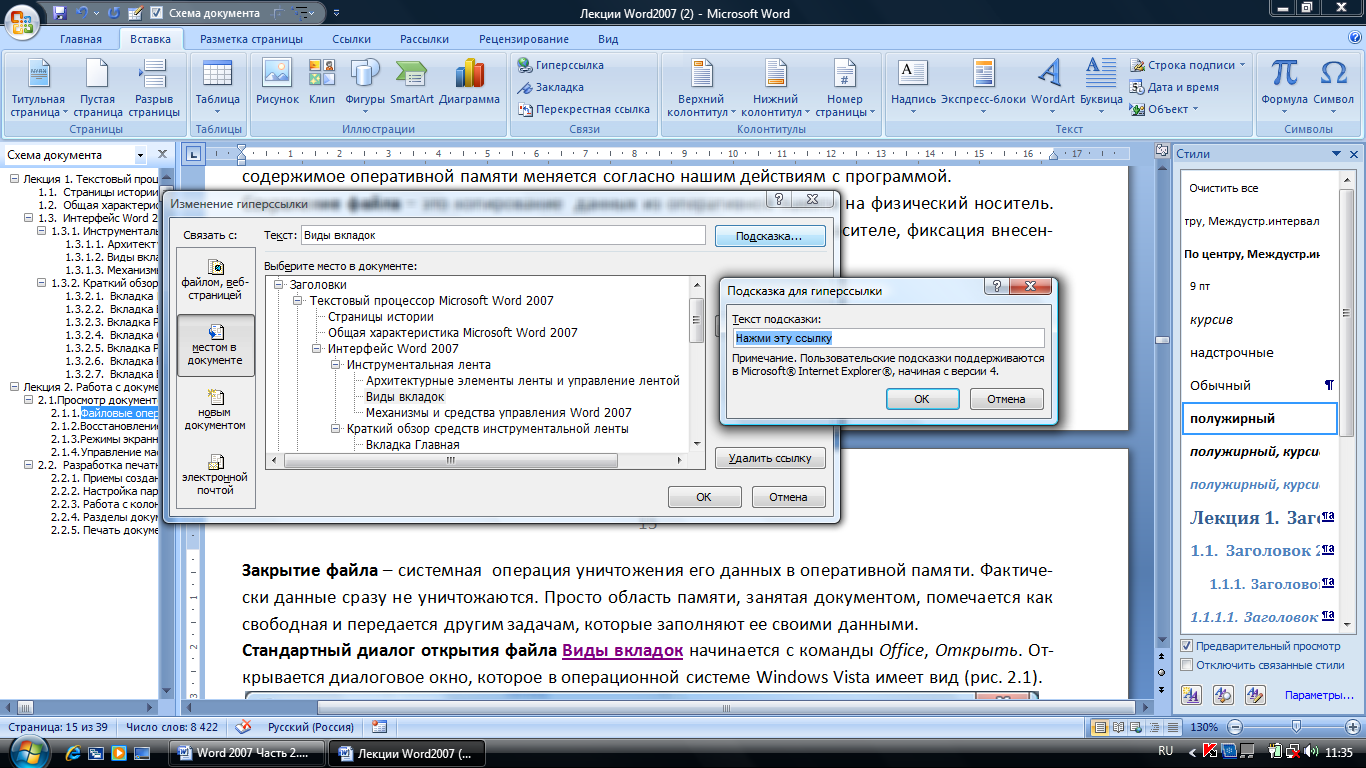The height and width of the screenshot is (768, 1366).
Task: Click the zoom out minus button
Action: (1235, 727)
